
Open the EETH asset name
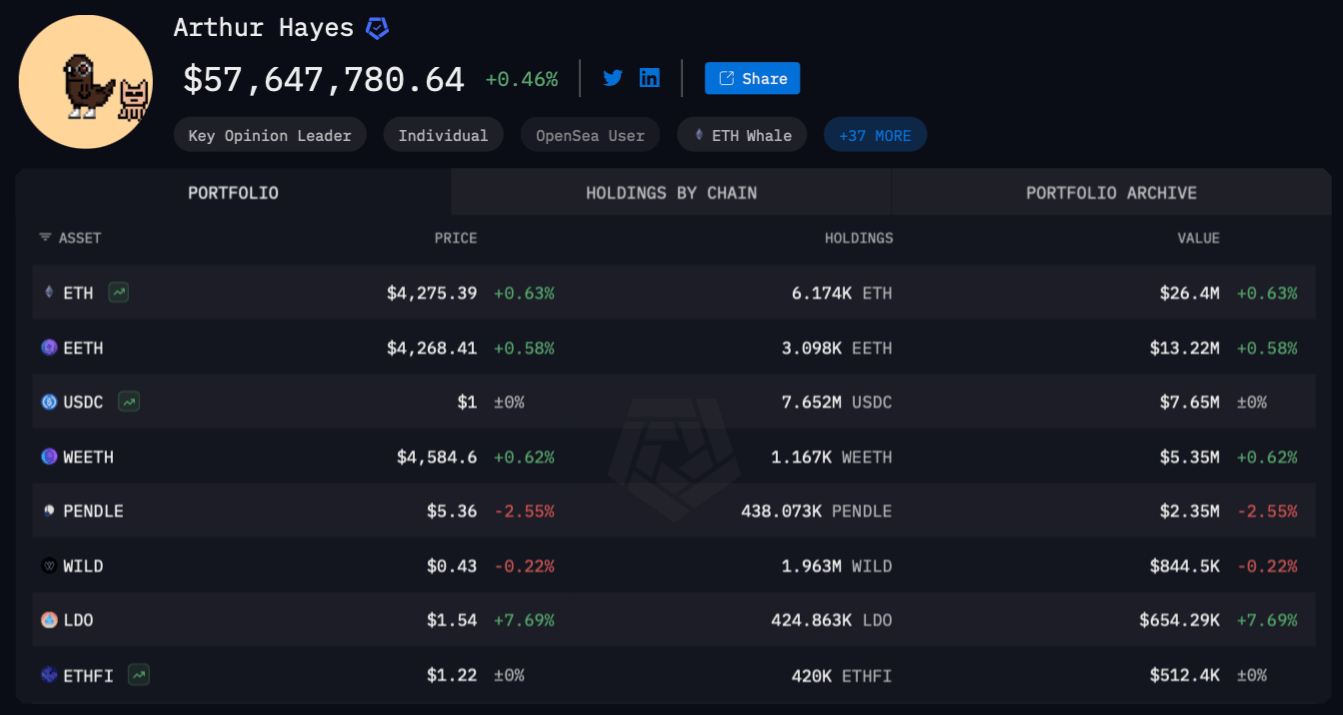tap(83, 348)
